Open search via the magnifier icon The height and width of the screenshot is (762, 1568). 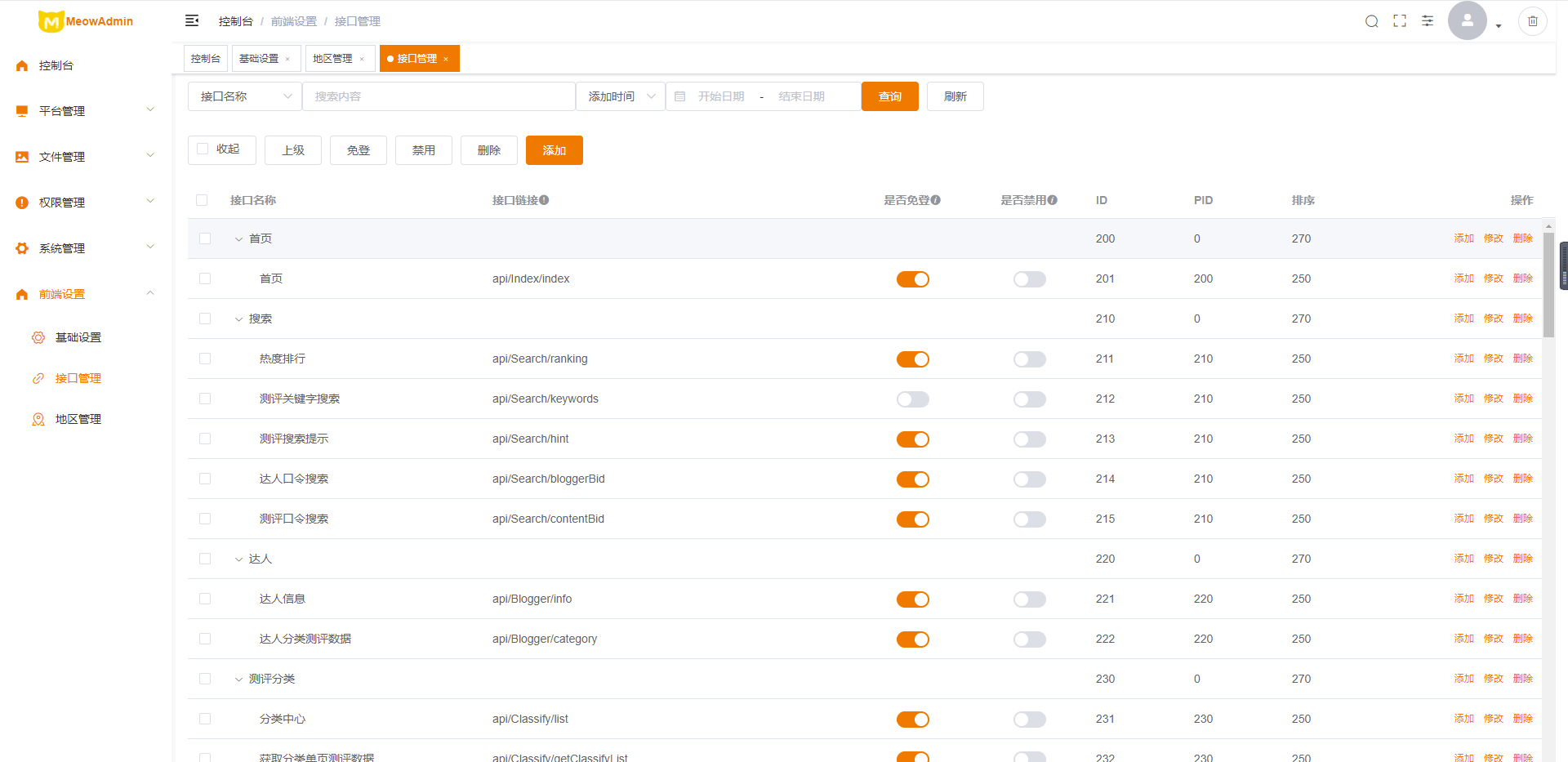[x=1372, y=21]
